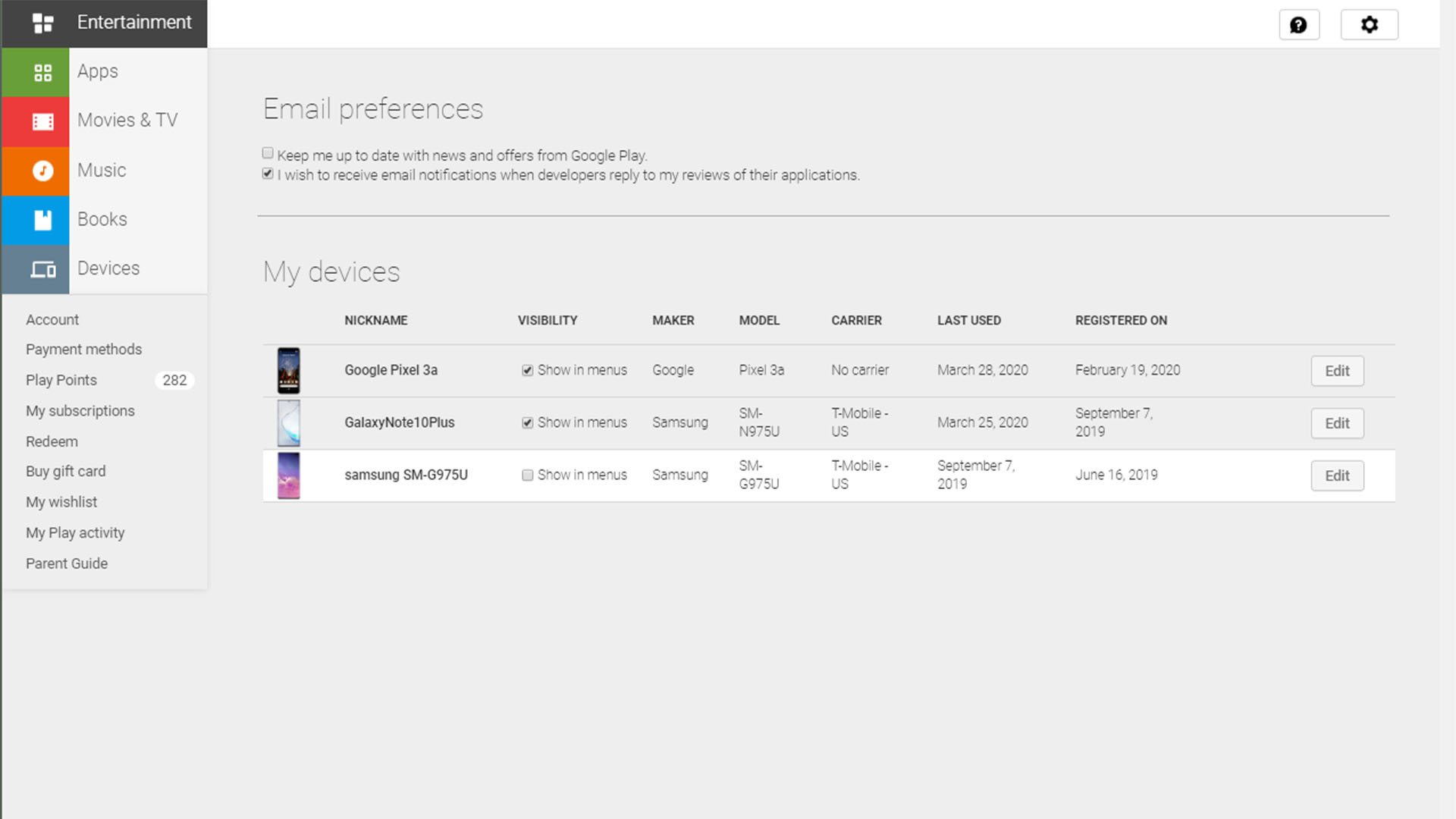
Task: Select the GalaxyNote10Plus nickname
Action: 400,422
